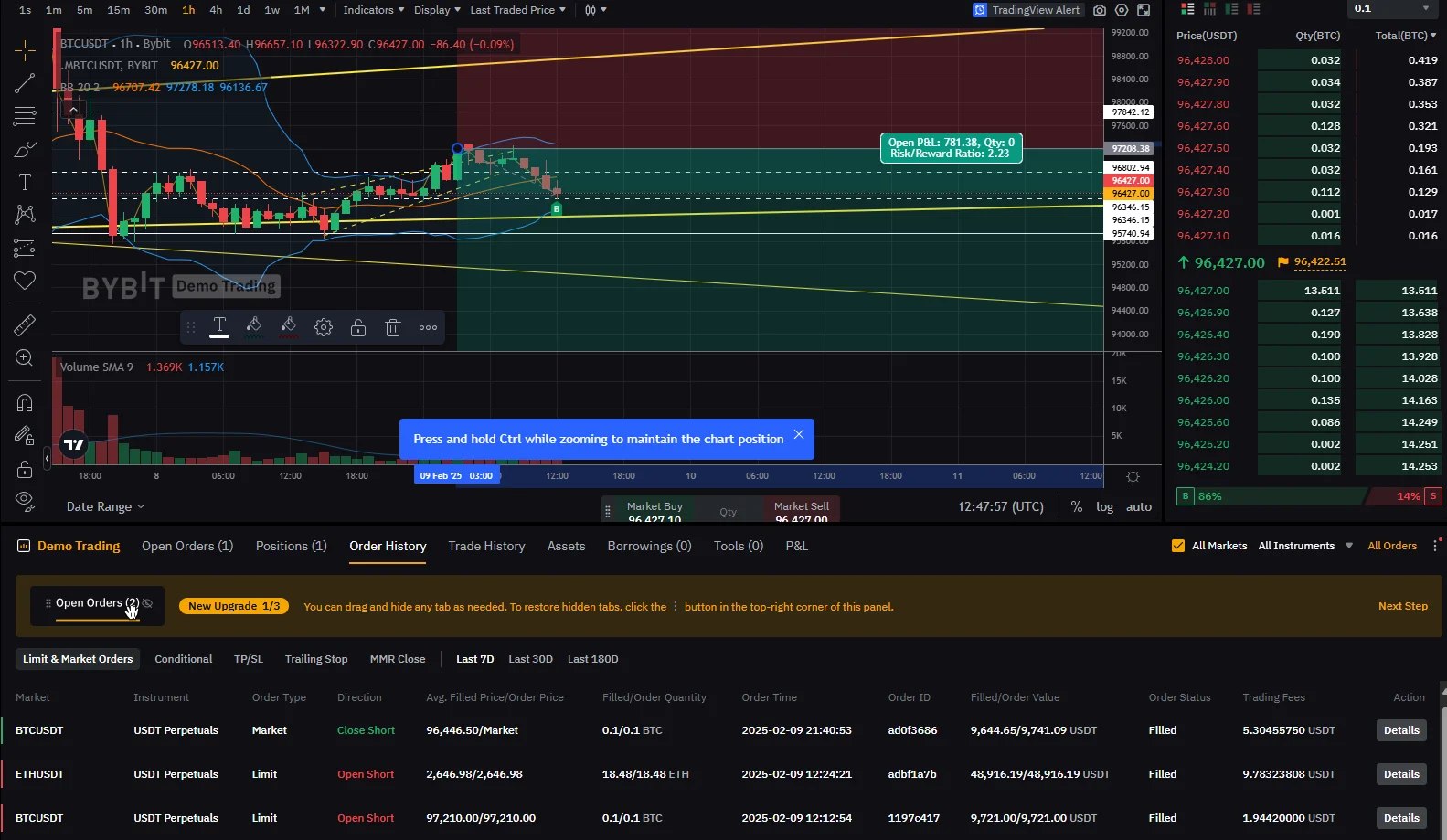Open the Last Traded Price dropdown
Image resolution: width=1447 pixels, height=840 pixels.
point(517,10)
